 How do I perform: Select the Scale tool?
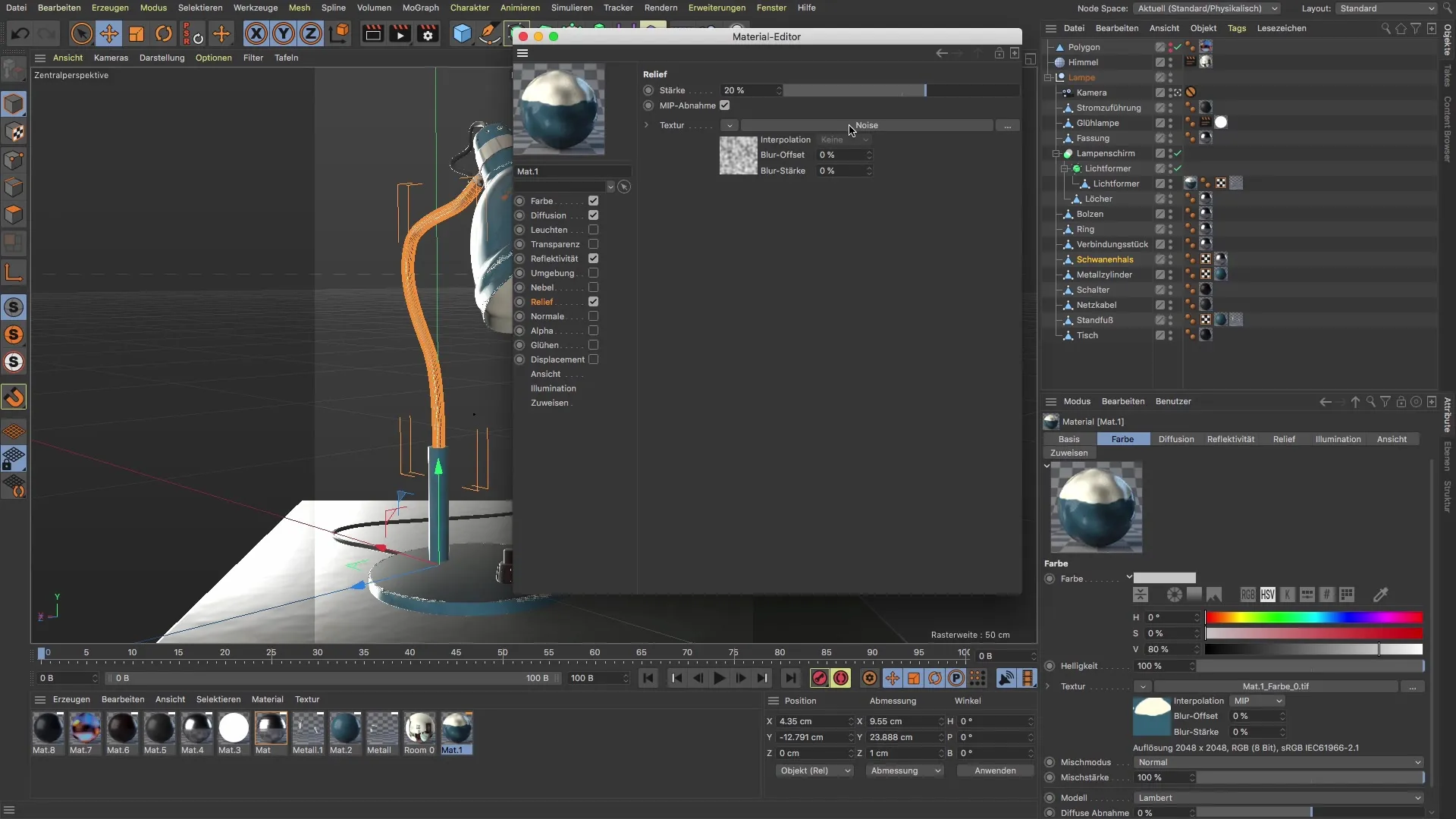click(x=136, y=33)
